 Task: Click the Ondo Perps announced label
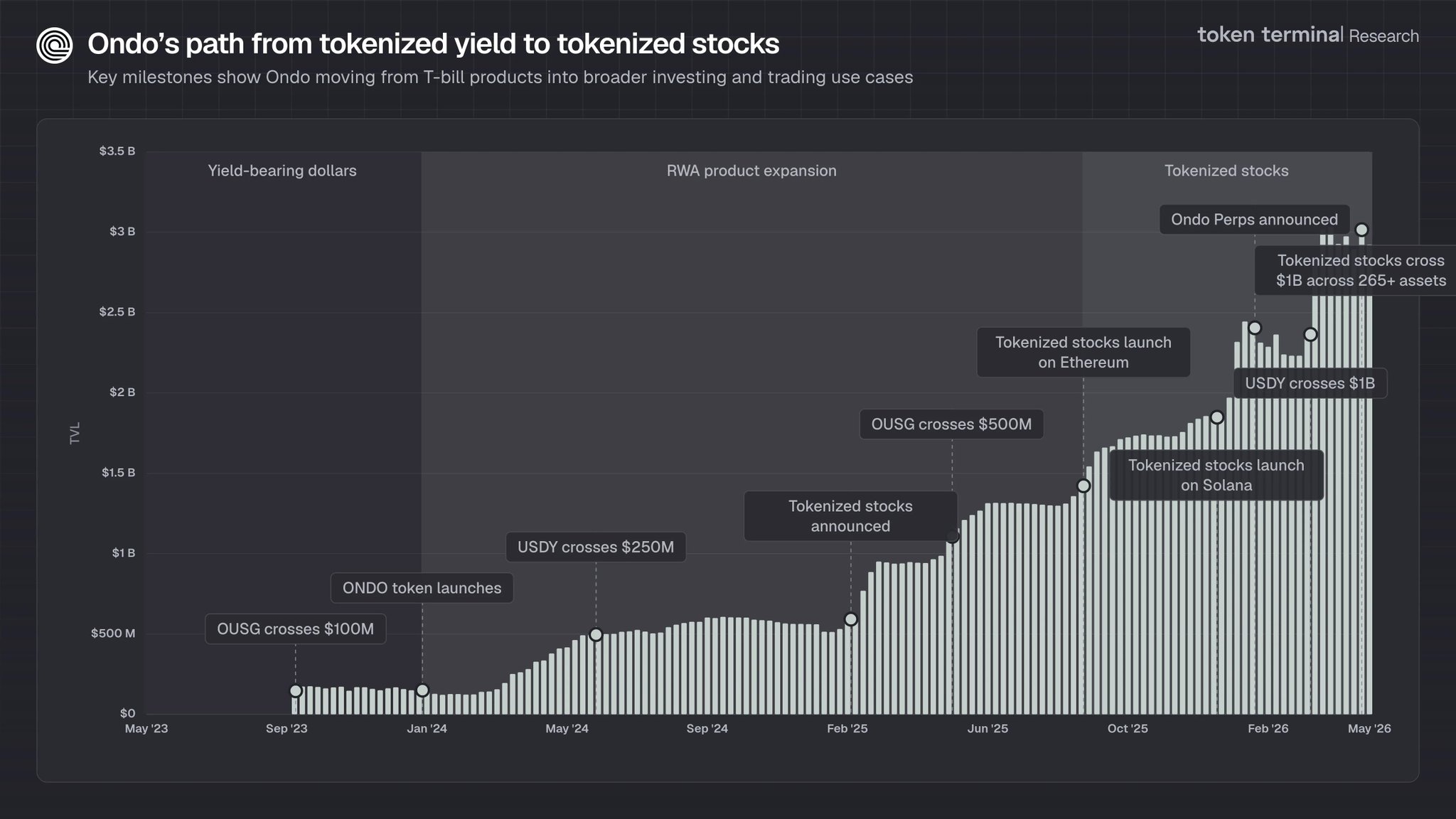(x=1255, y=220)
